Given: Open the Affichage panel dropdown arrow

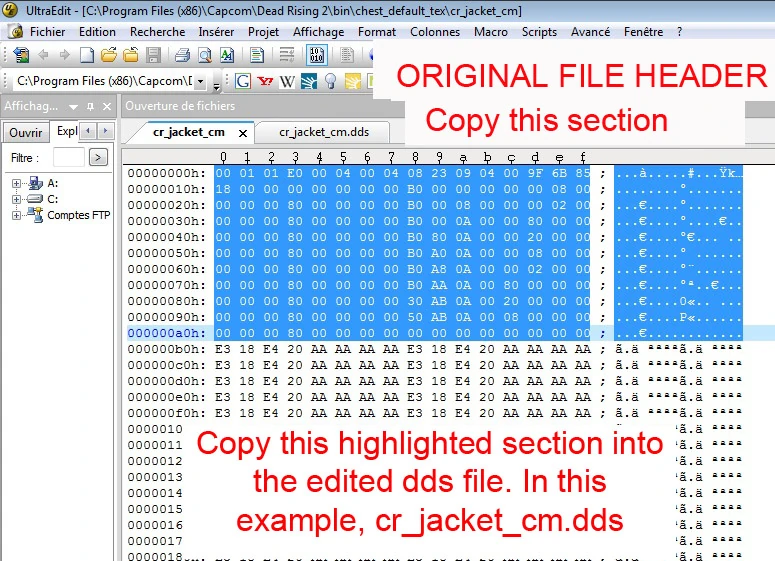Looking at the screenshot, I should click(x=74, y=107).
